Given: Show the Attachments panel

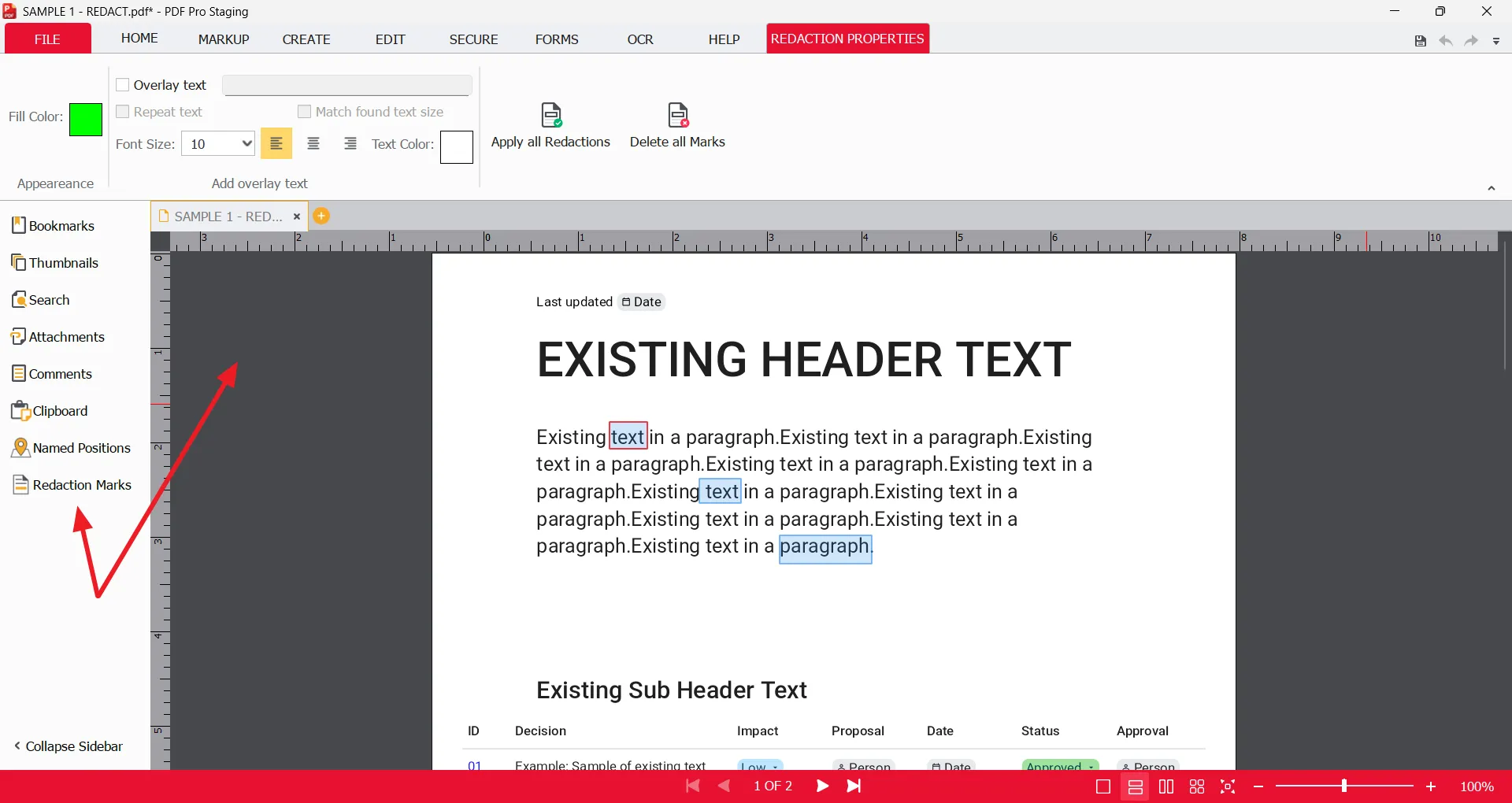Looking at the screenshot, I should [x=58, y=337].
